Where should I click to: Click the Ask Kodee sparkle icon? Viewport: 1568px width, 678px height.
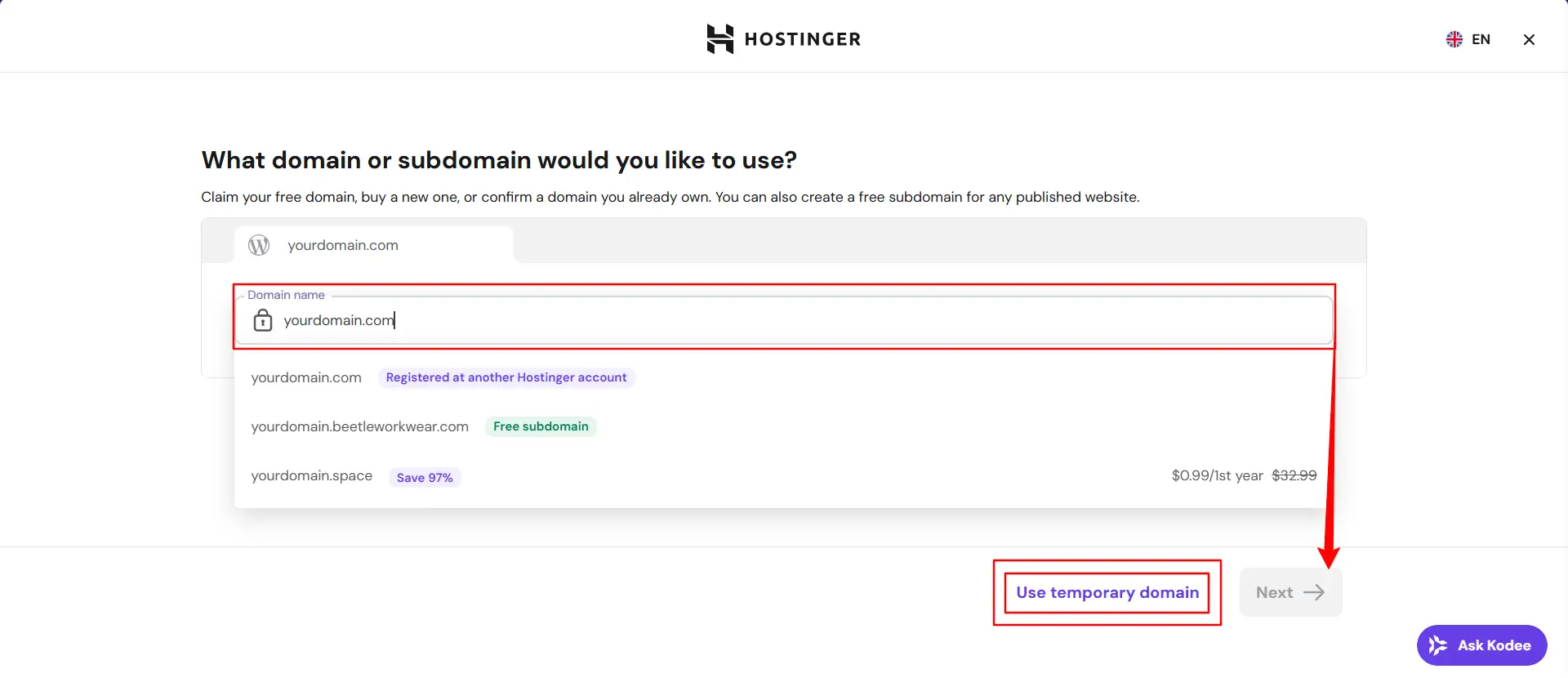(x=1438, y=645)
